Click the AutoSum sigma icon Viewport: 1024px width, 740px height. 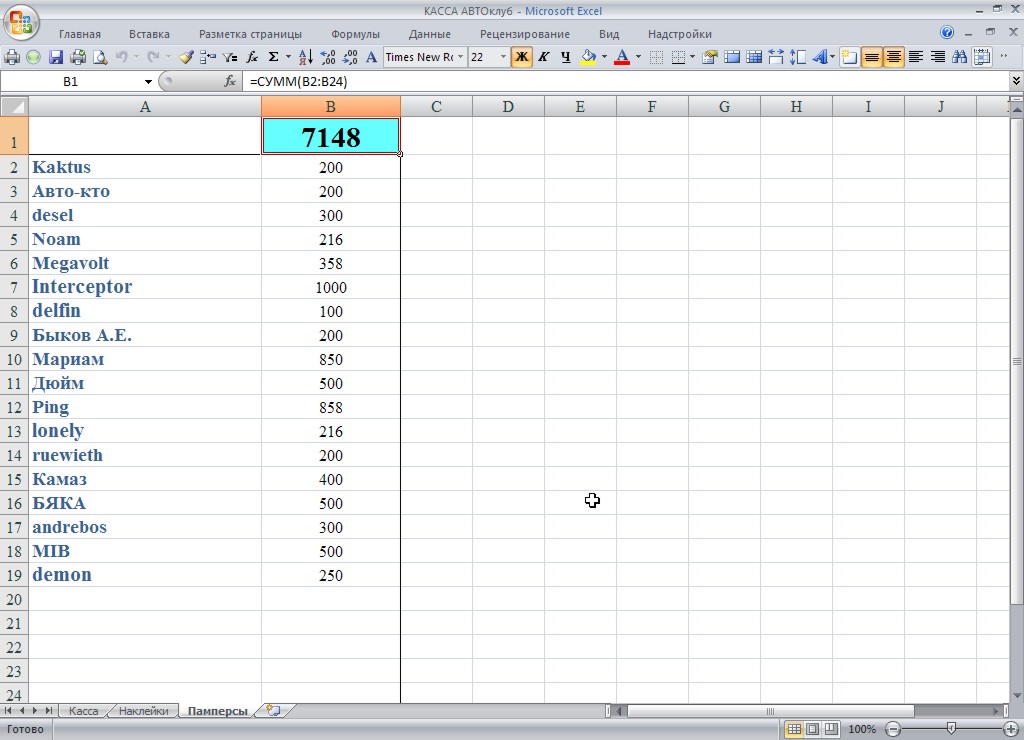click(274, 57)
